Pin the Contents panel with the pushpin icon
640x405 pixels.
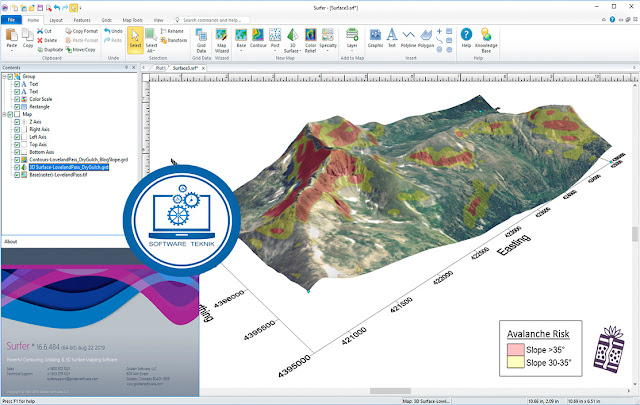point(127,67)
